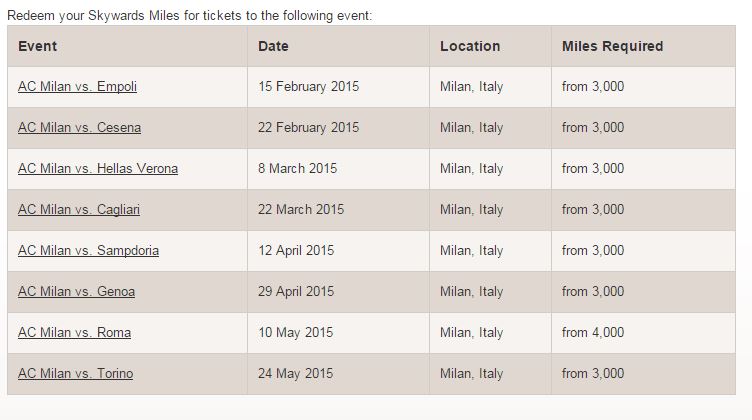
Task: Click the AC Milan vs. Genoa link
Action: point(76,292)
